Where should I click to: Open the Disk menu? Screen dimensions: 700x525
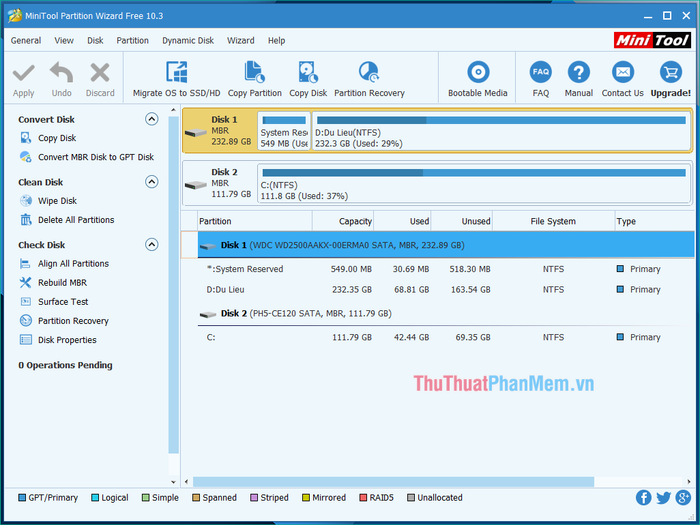[95, 41]
